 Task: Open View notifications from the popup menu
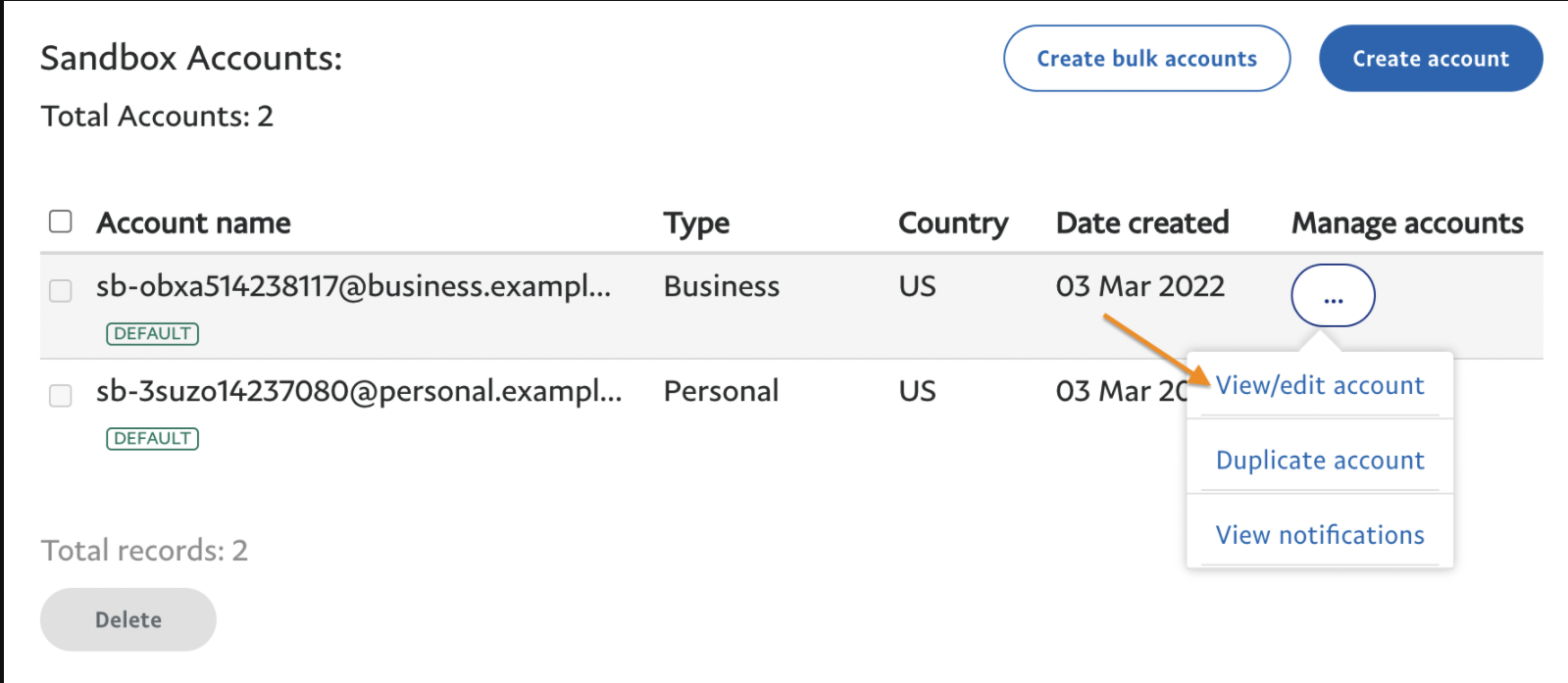[x=1319, y=535]
